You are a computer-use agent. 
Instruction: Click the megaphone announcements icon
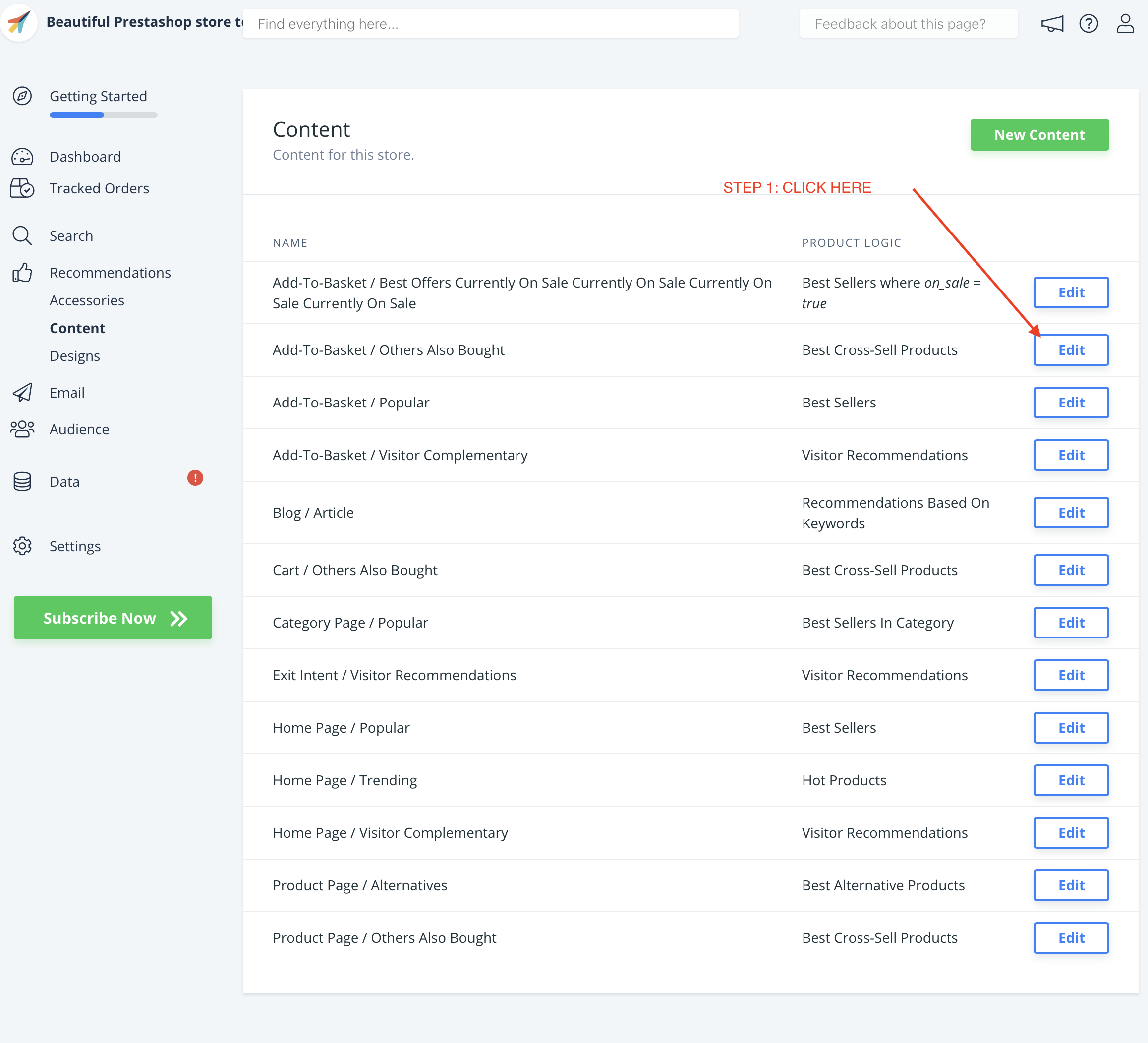1052,24
